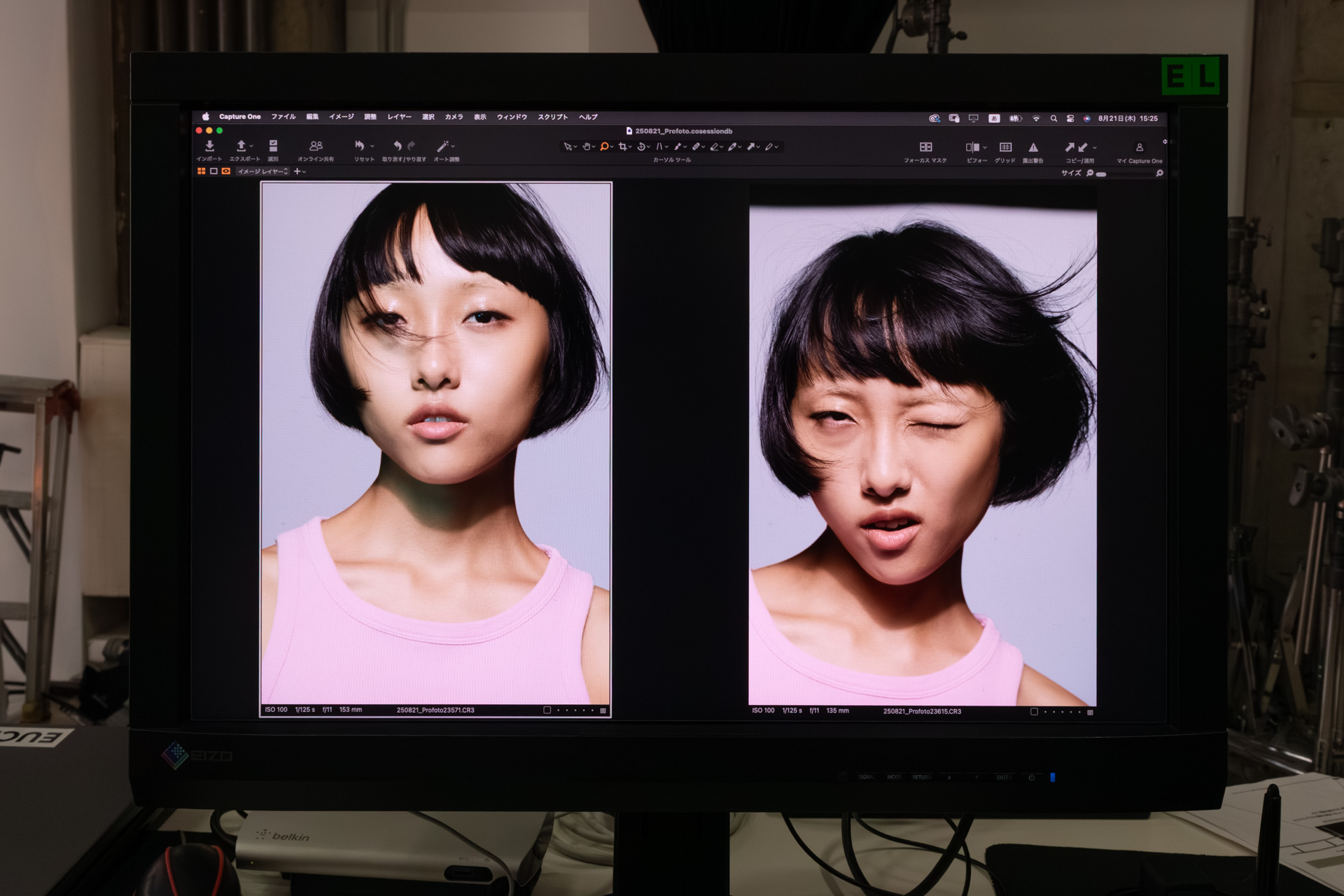Image resolution: width=1344 pixels, height=896 pixels.
Task: Click リセット to reset adjustments
Action: (359, 146)
